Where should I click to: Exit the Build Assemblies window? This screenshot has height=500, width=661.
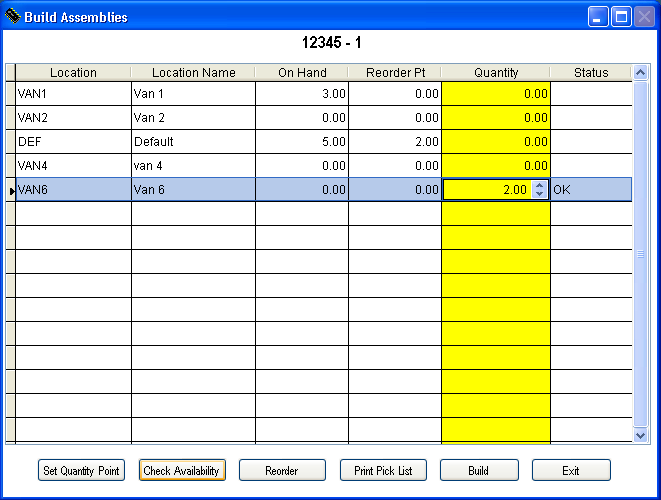pyautogui.click(x=571, y=470)
